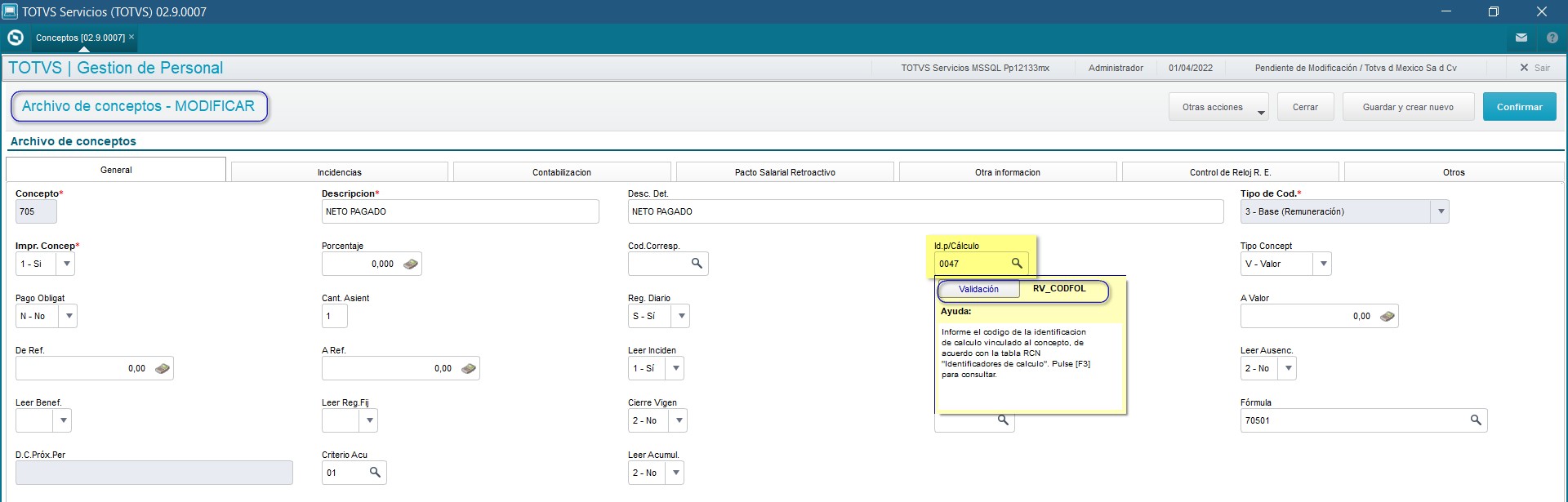Click the calculator icon next to Porcentaje

[411, 264]
